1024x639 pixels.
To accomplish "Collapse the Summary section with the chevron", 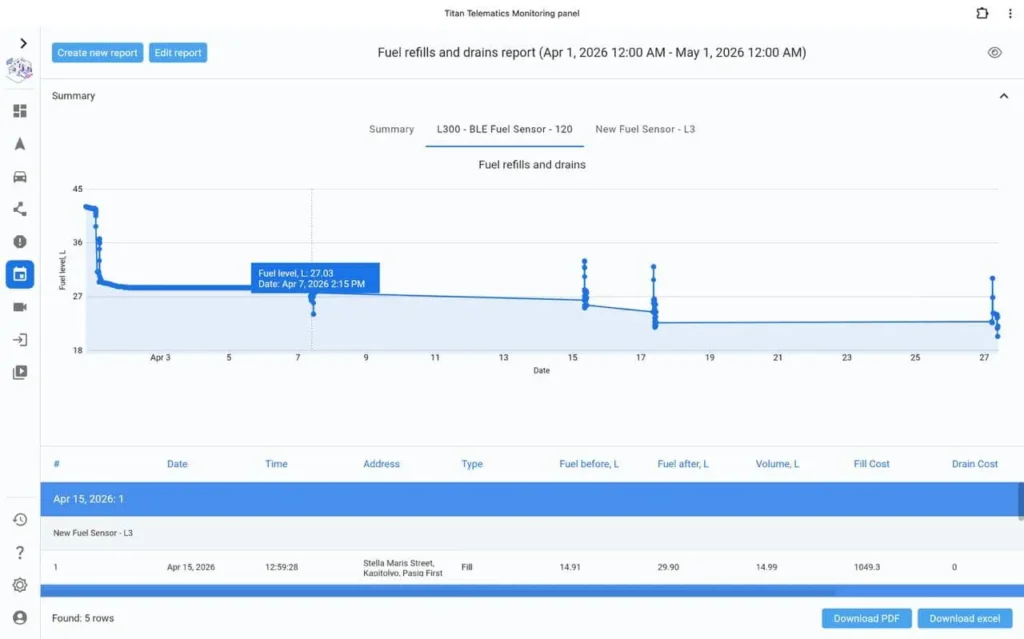I will [x=1004, y=96].
